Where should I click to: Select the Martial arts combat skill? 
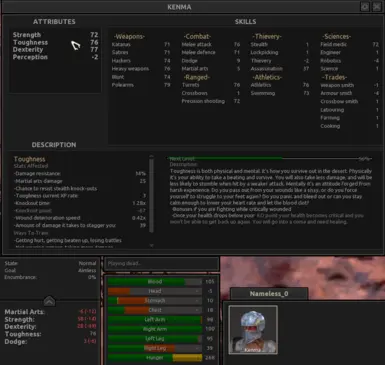[211, 69]
